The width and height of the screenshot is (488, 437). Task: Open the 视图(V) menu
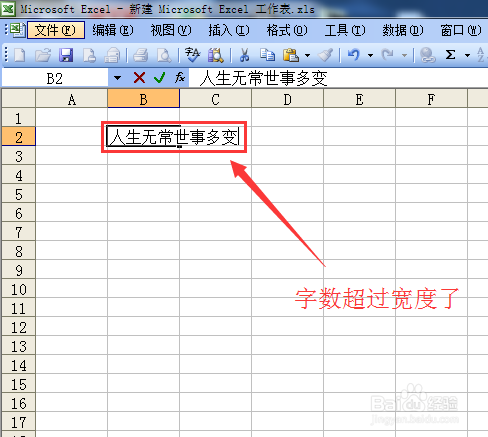pyautogui.click(x=171, y=30)
